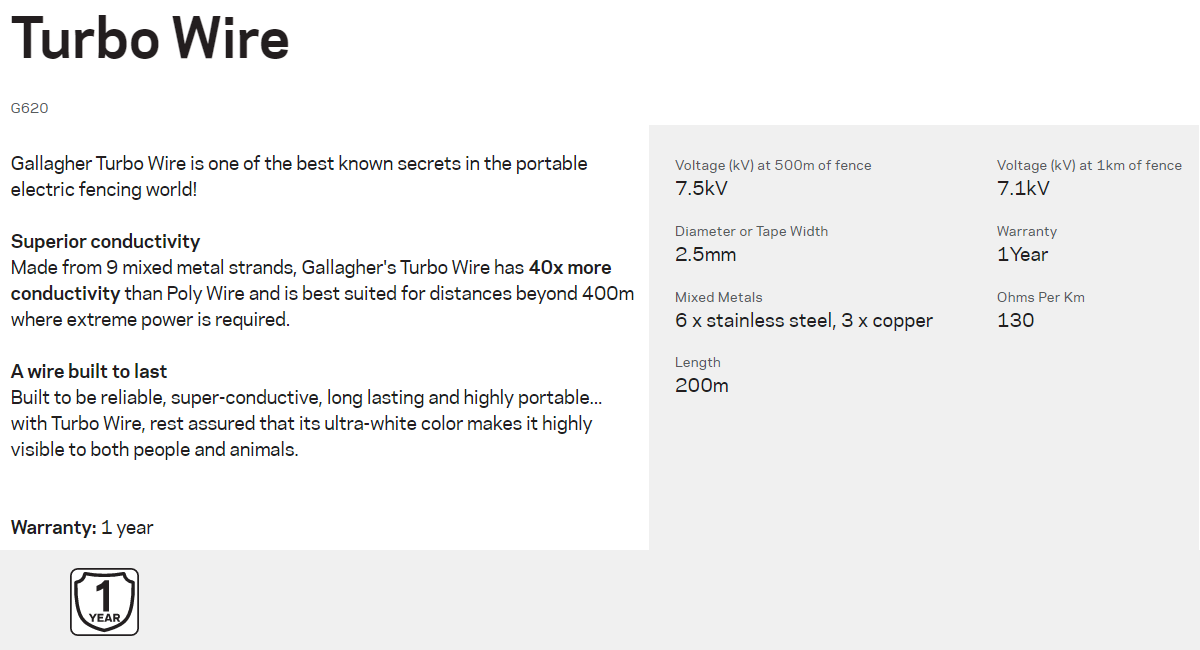The image size is (1200, 650).
Task: Click the intro paragraph about Gallagher Turbo Wire
Action: click(x=299, y=176)
